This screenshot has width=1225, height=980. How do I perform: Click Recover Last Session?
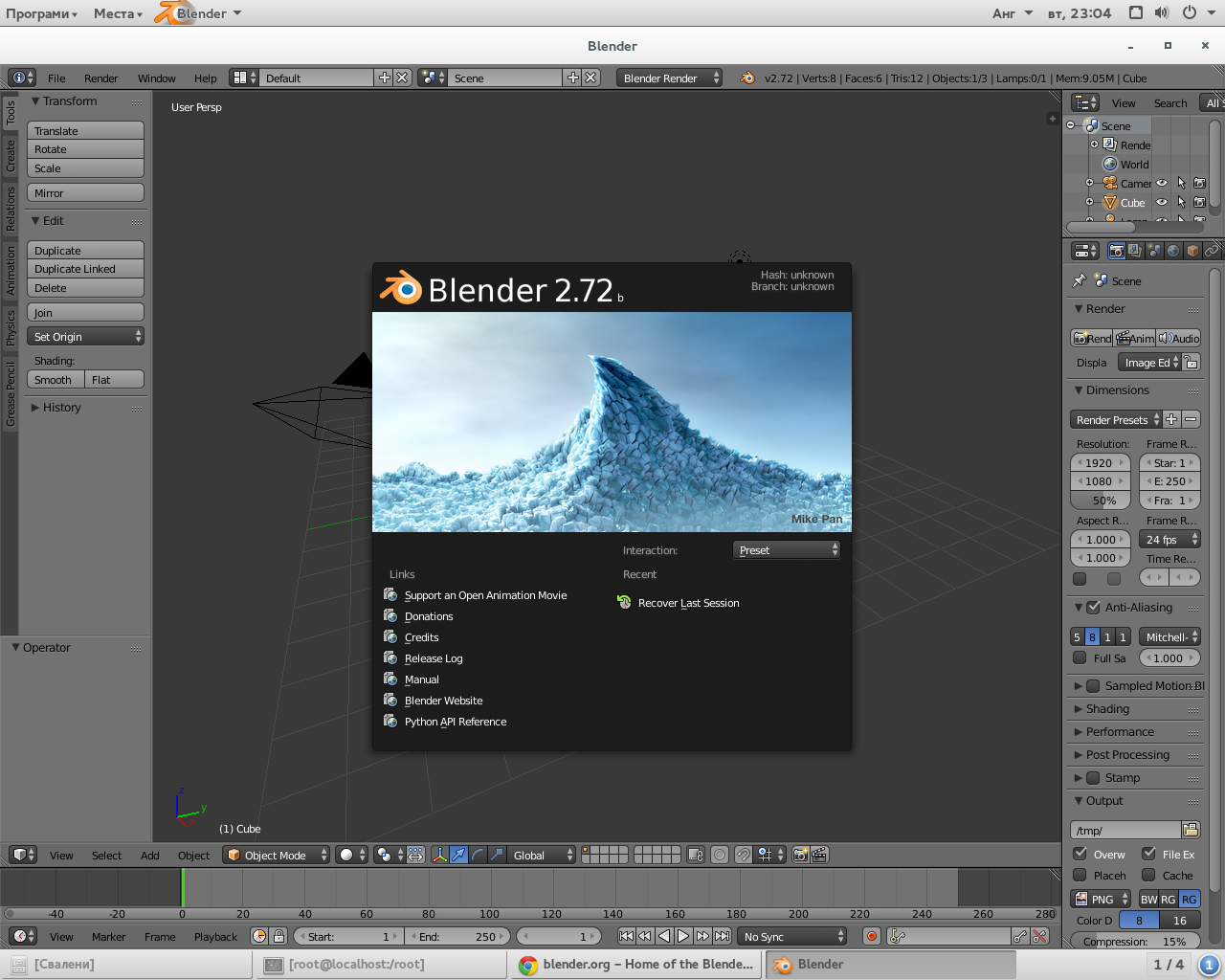coord(688,603)
